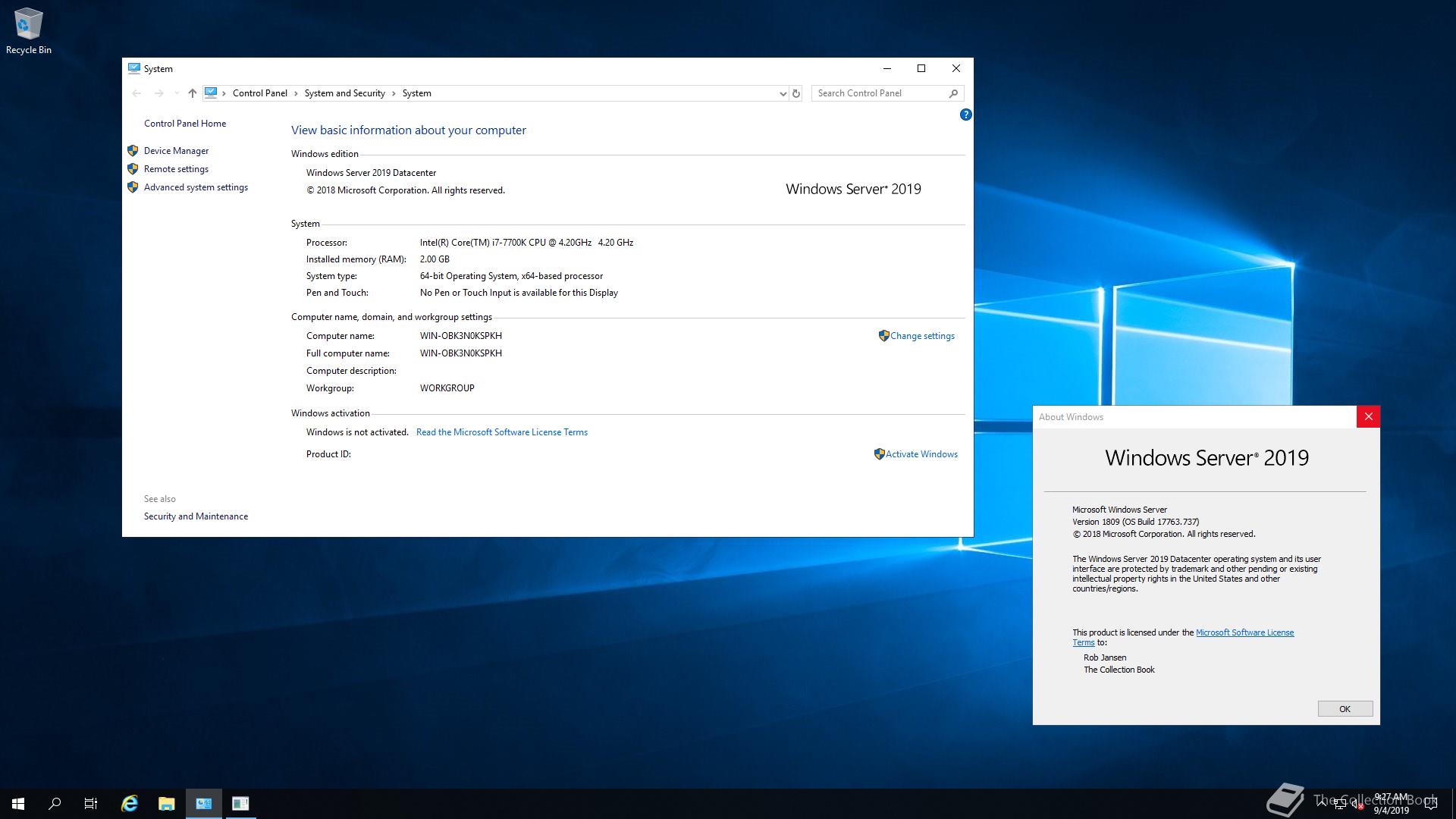Click the network icon in system tray
Viewport: 1456px width, 819px height.
pos(1340,805)
